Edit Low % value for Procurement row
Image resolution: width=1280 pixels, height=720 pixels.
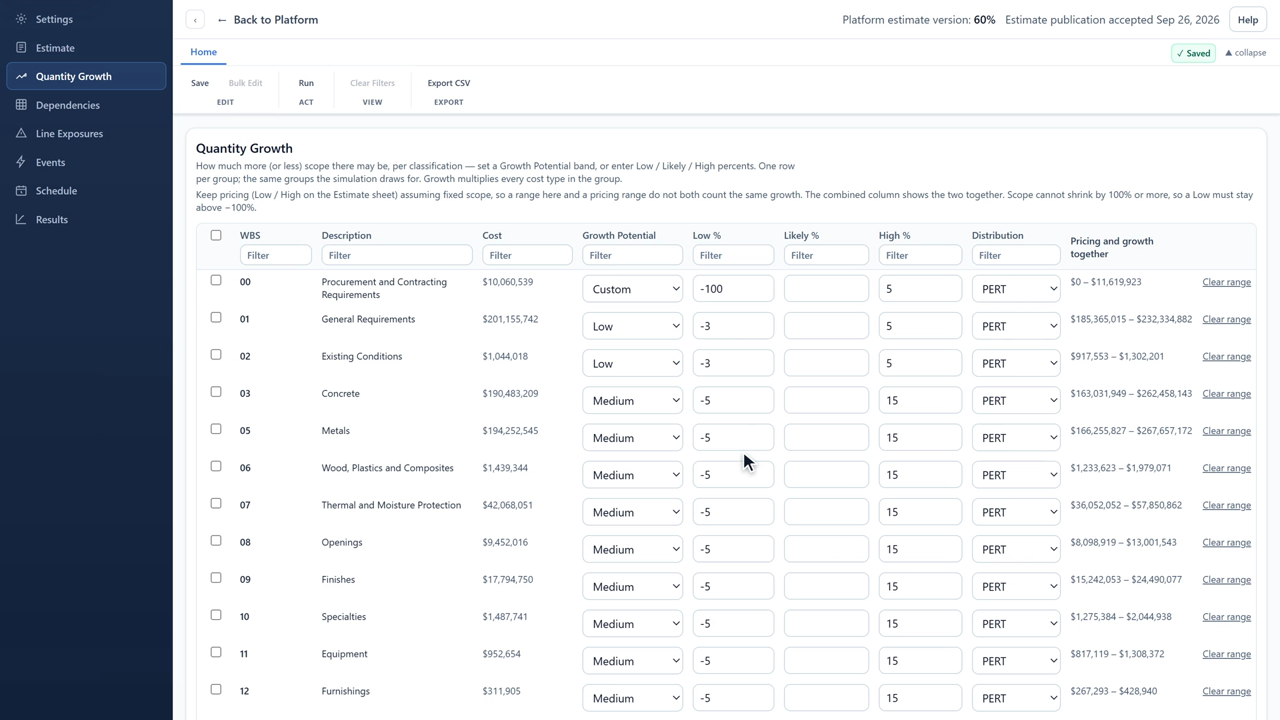[x=733, y=289]
